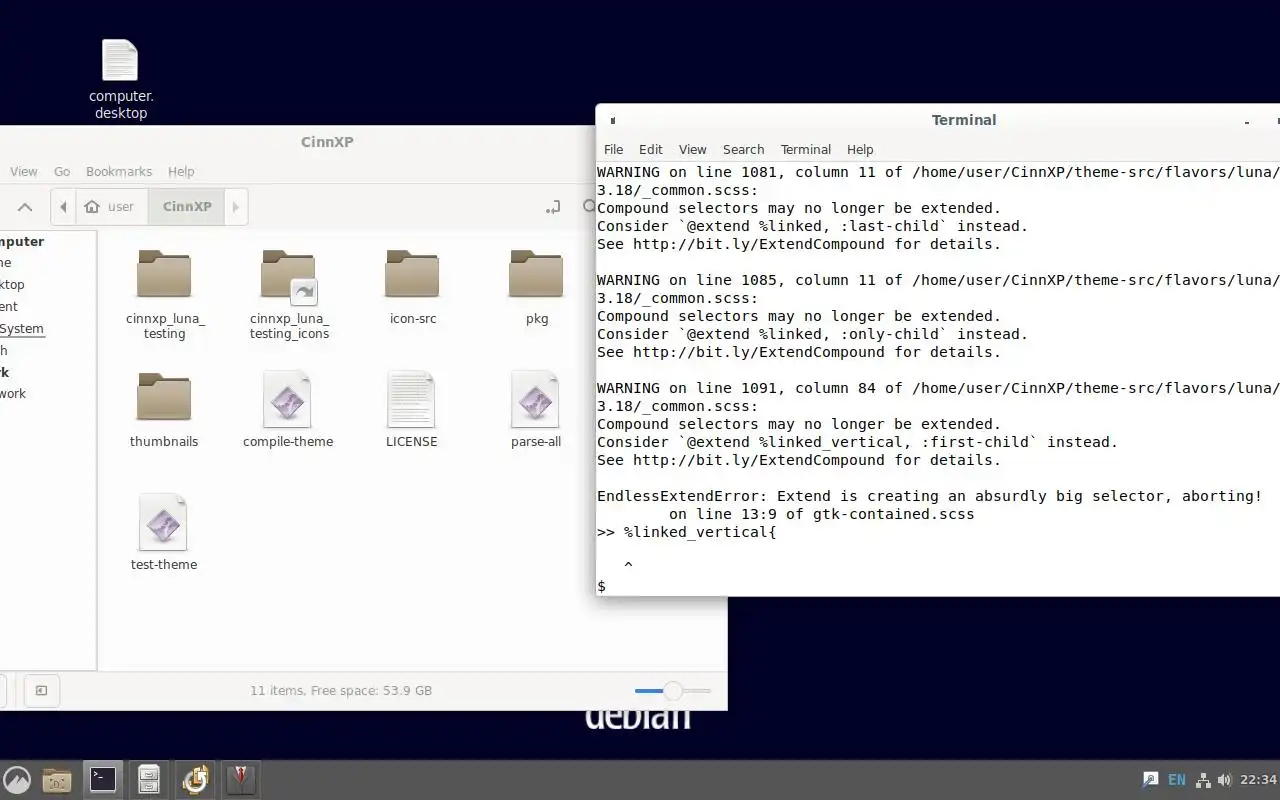The image size is (1280, 800).
Task: Open the main menu in the taskbar
Action: [x=17, y=779]
